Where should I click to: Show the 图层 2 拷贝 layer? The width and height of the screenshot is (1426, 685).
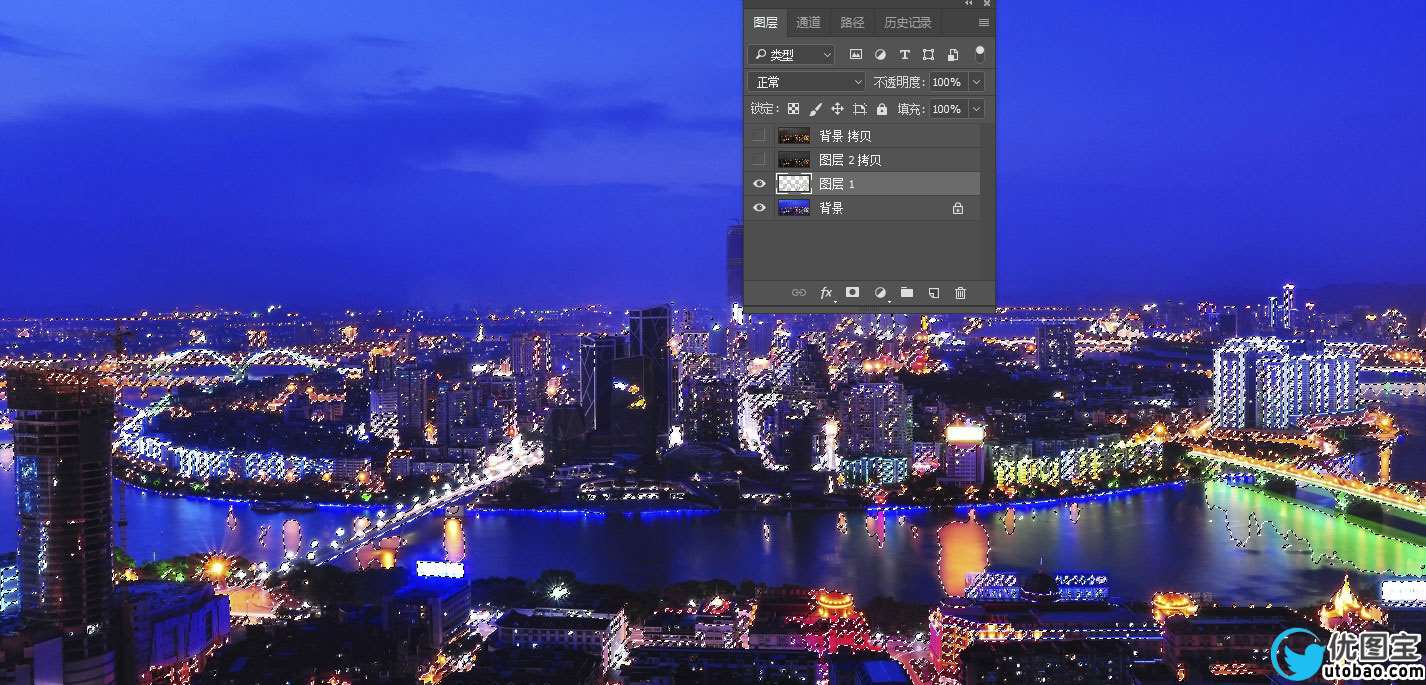point(759,159)
